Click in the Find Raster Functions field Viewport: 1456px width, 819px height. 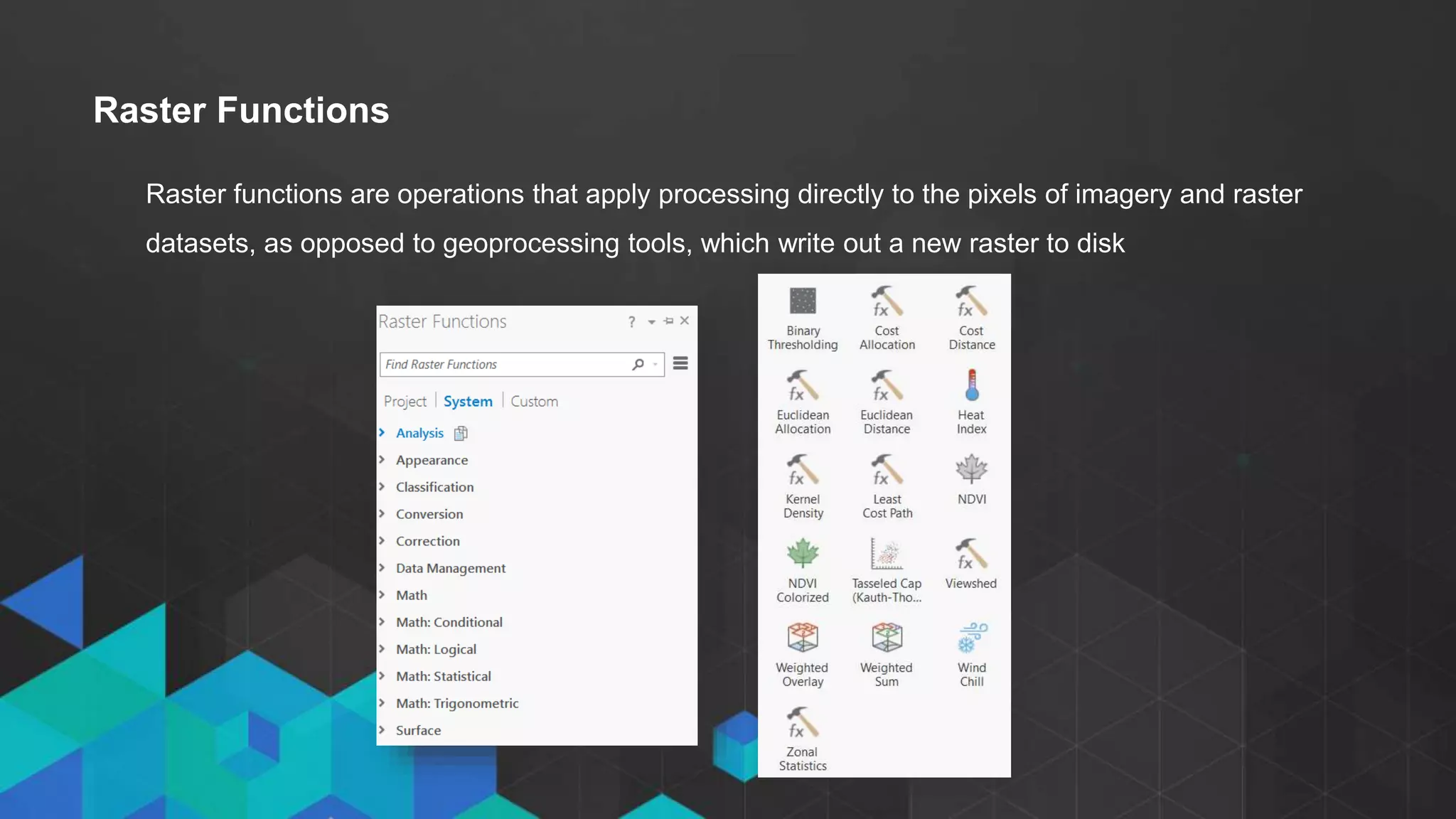(522, 365)
